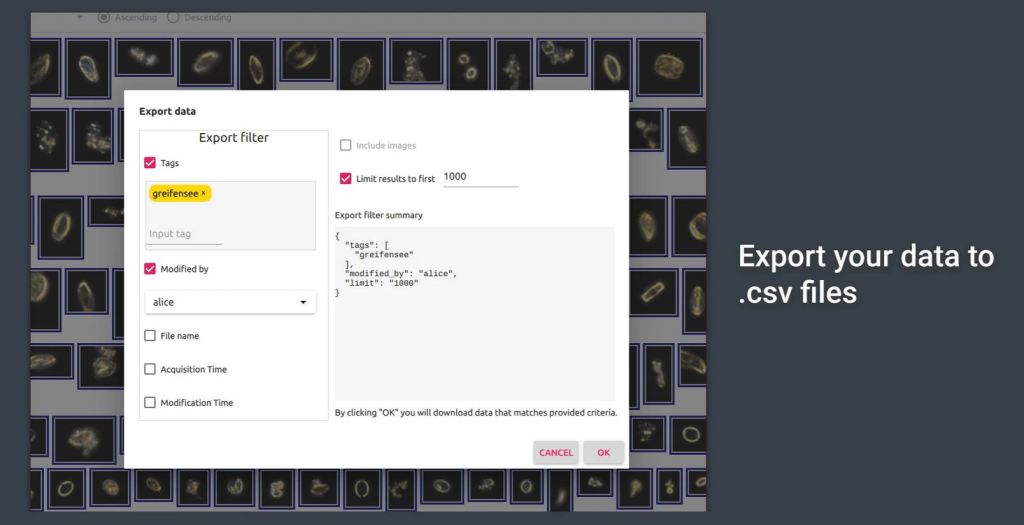This screenshot has height=525, width=1024.
Task: Choose the Descending sort radio button
Action: coord(173,17)
